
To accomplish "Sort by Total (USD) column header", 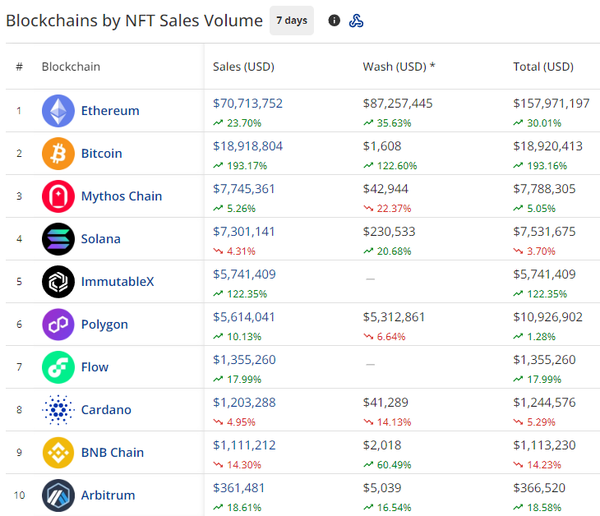I will click(x=543, y=67).
